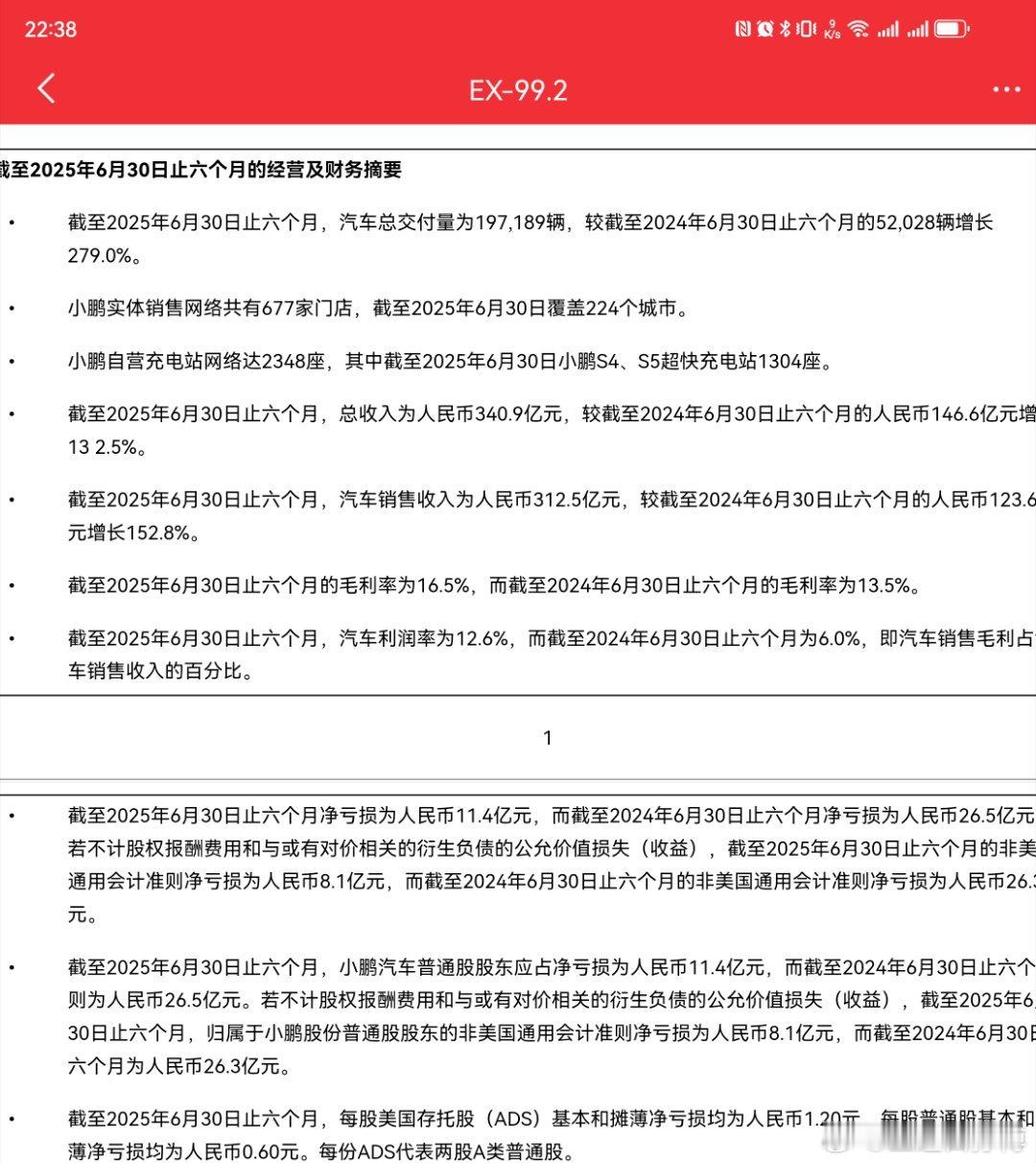Tap the alarm clock status icon
1036x1163 pixels.
765,29
